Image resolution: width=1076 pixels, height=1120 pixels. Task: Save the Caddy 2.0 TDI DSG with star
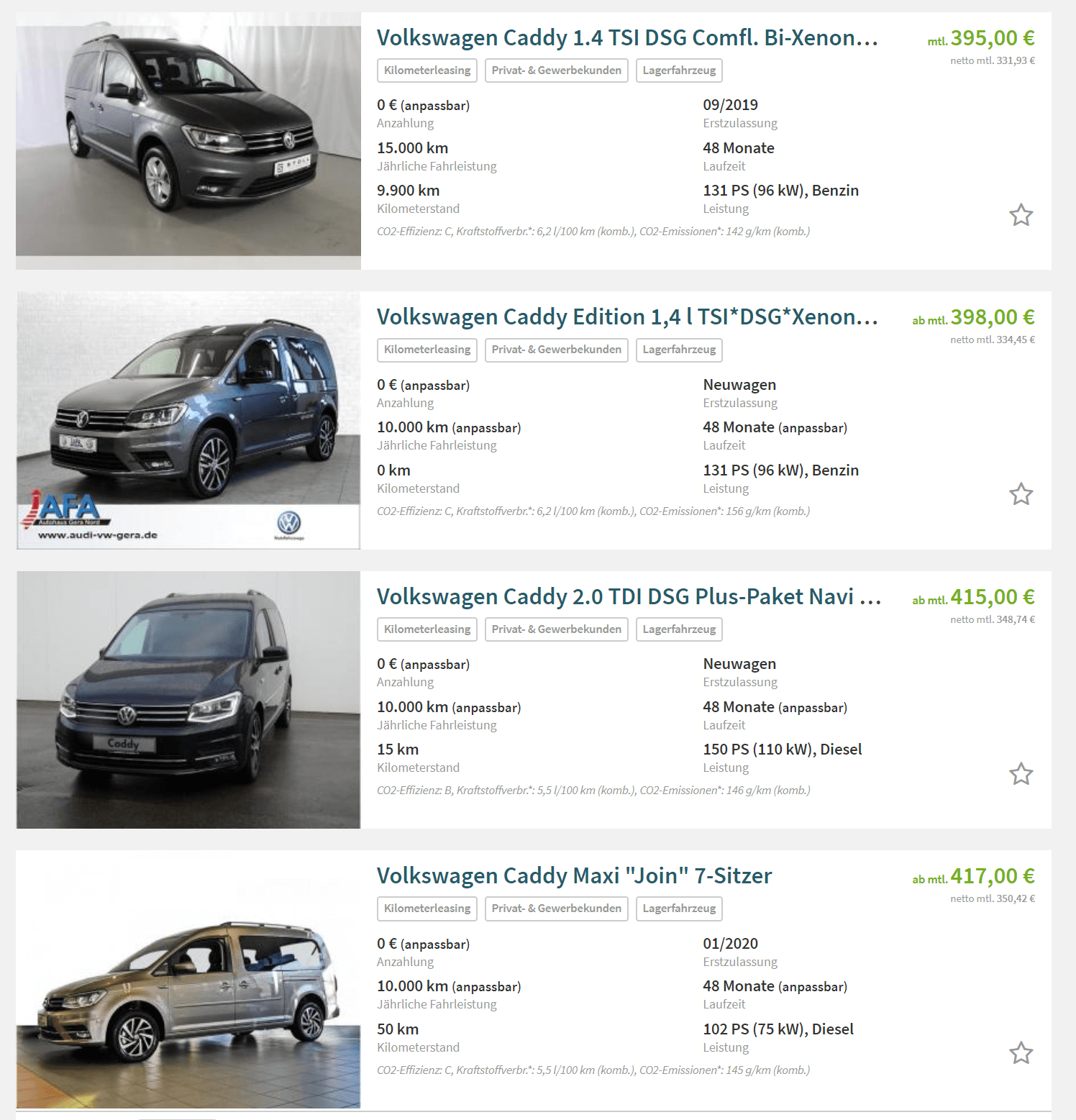[1021, 774]
